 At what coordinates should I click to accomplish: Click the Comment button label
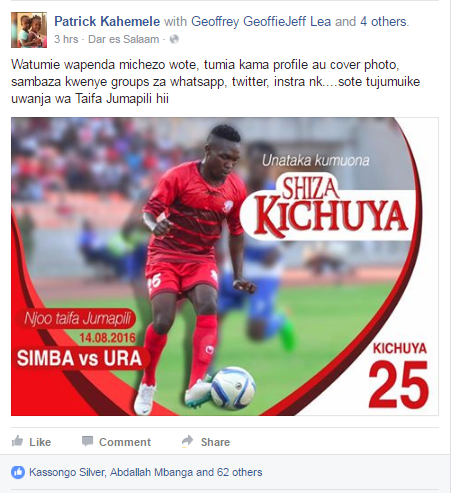coord(125,442)
